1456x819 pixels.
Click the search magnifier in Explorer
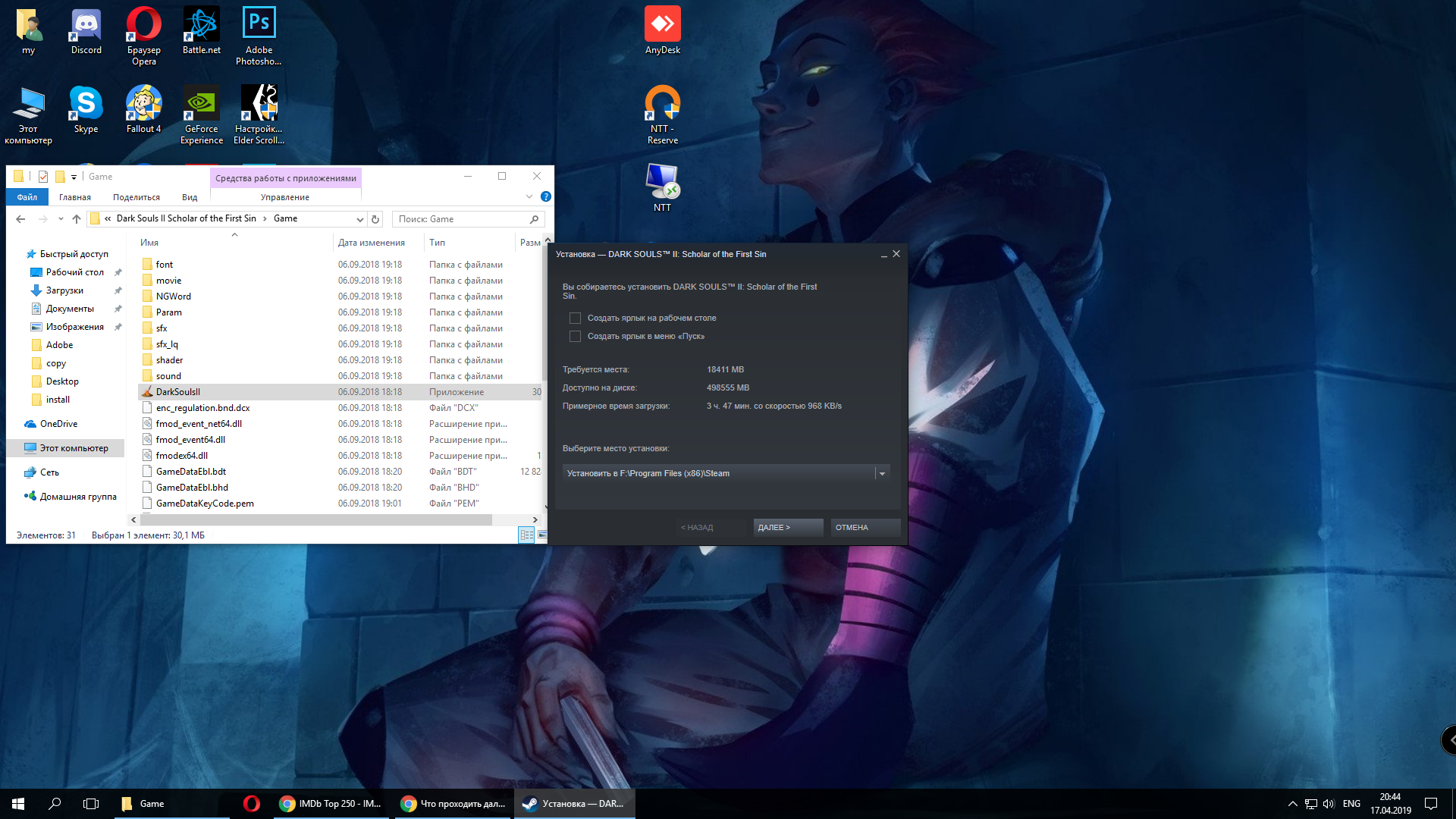(x=535, y=219)
